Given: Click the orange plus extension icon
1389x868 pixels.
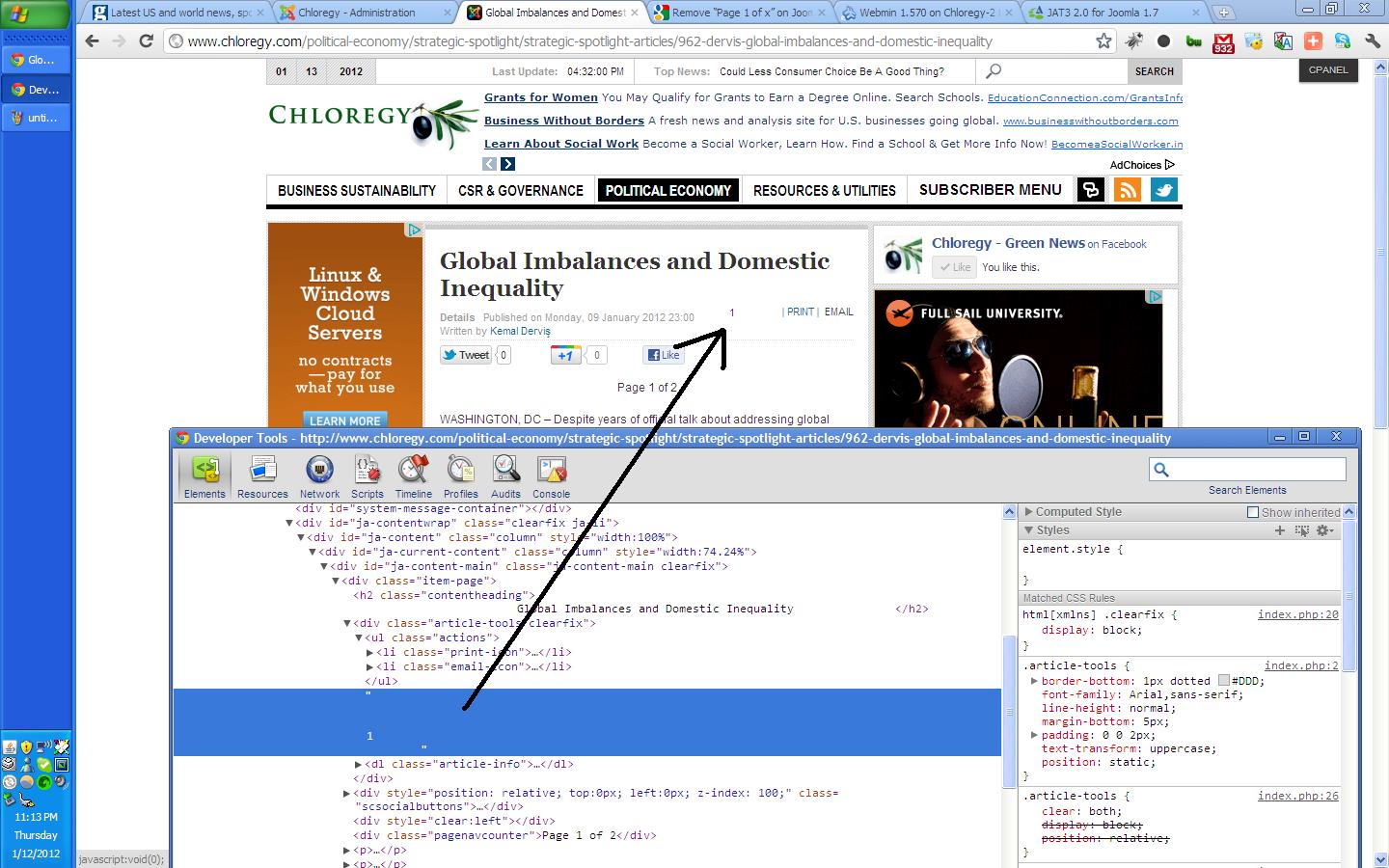Looking at the screenshot, I should click(x=1313, y=41).
